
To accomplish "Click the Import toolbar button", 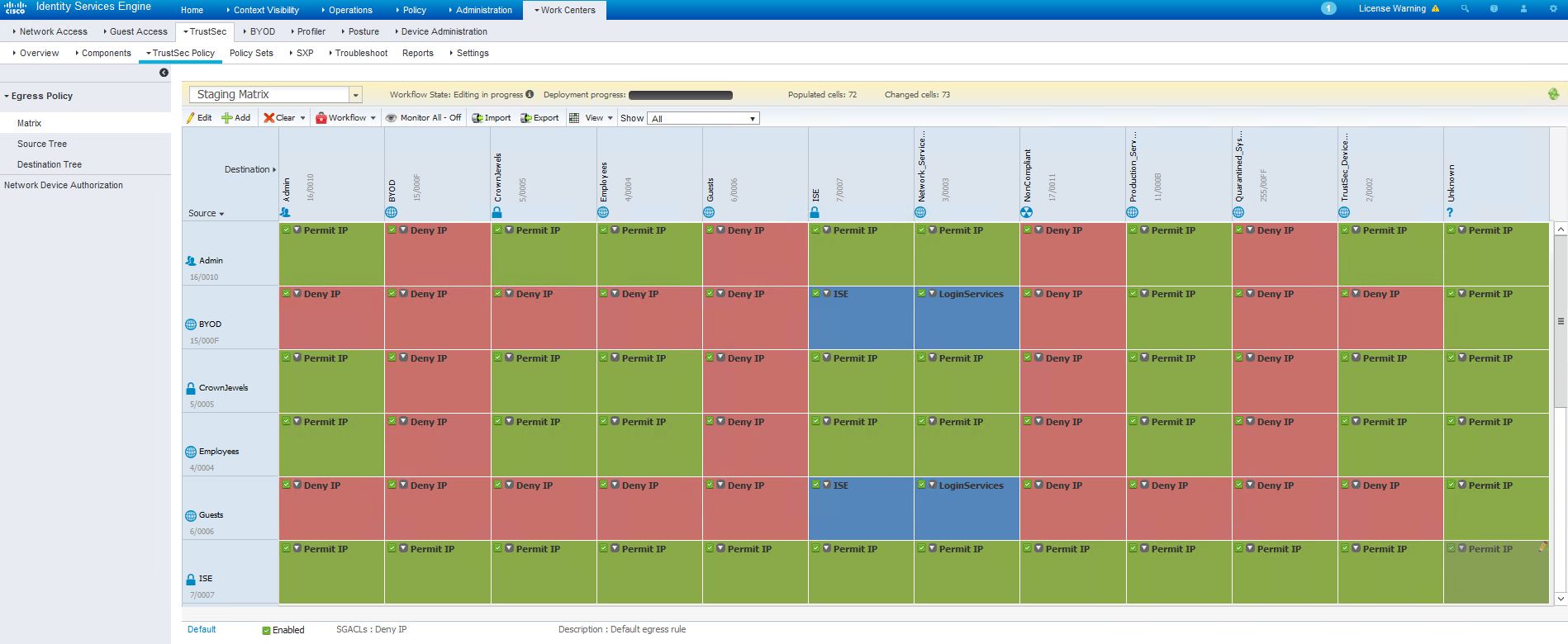I will 491,118.
